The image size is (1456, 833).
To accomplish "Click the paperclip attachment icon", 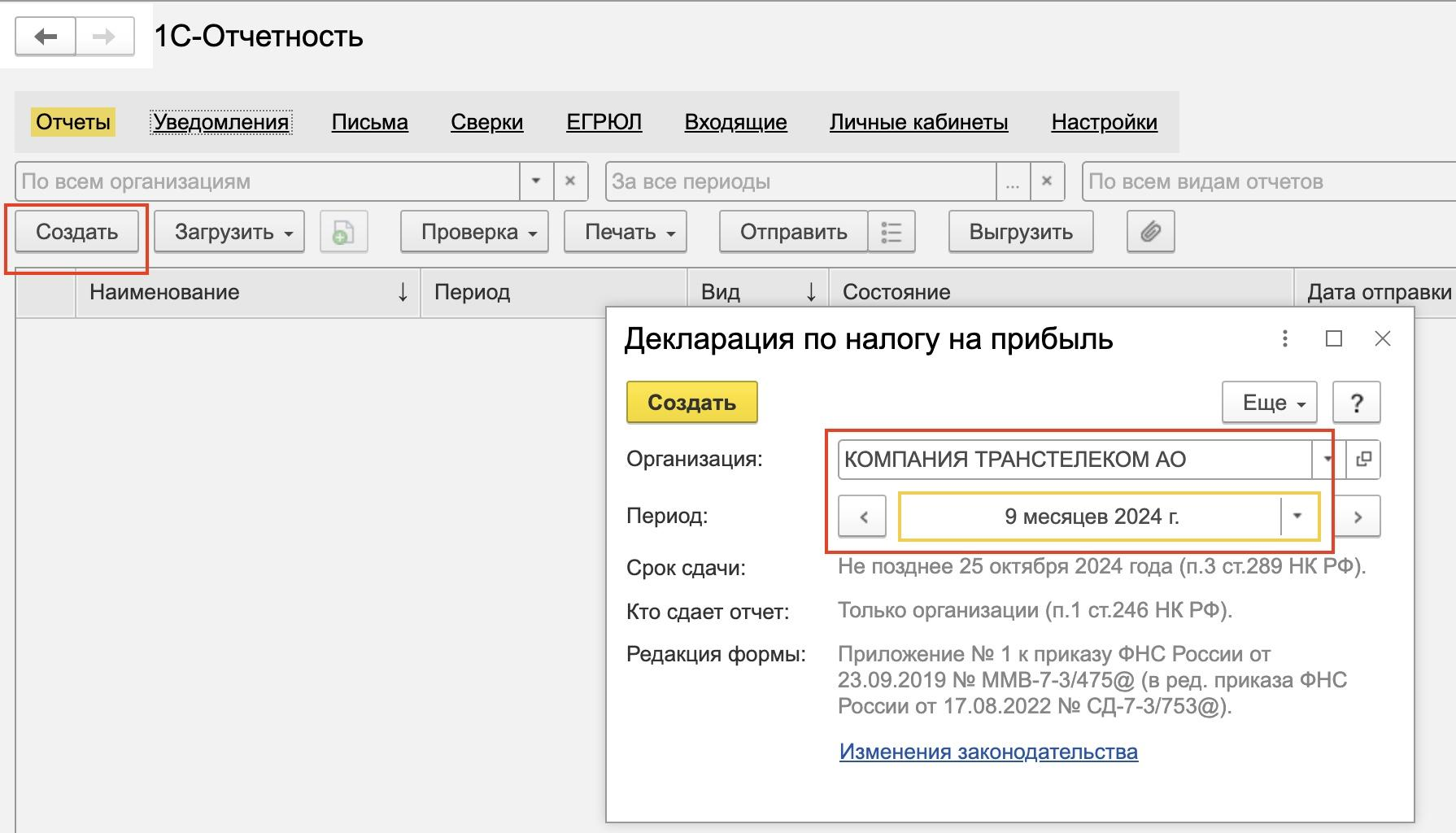I will pos(1150,232).
